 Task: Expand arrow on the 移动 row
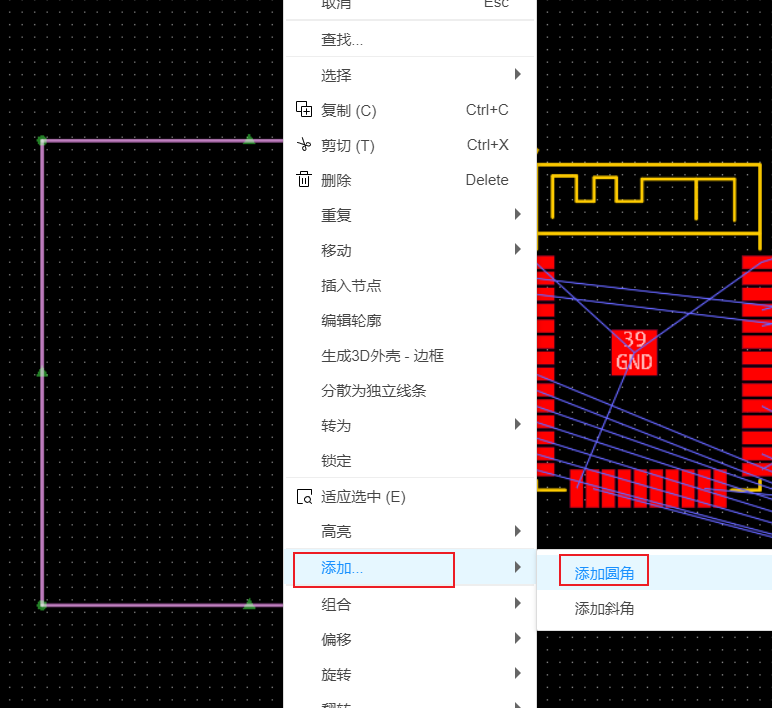coord(517,249)
